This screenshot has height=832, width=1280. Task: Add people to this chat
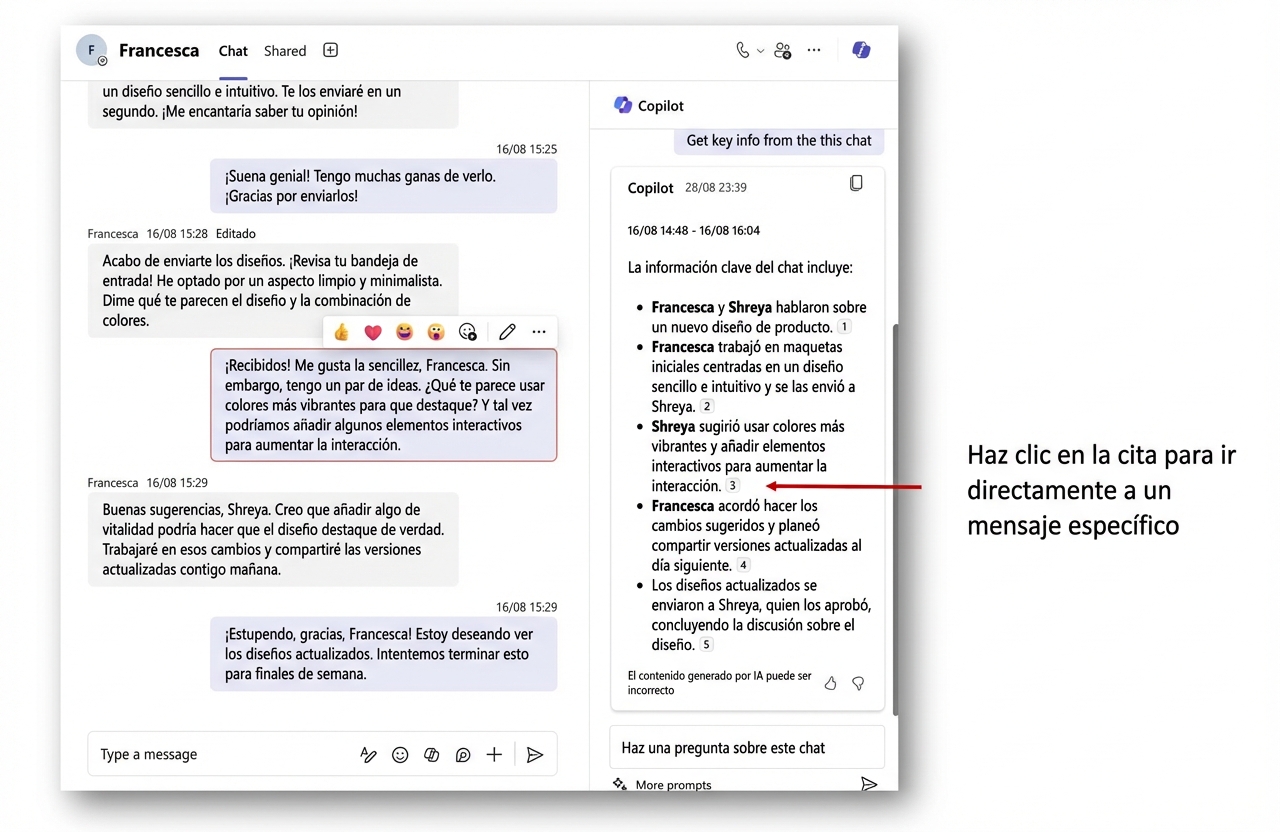point(782,50)
